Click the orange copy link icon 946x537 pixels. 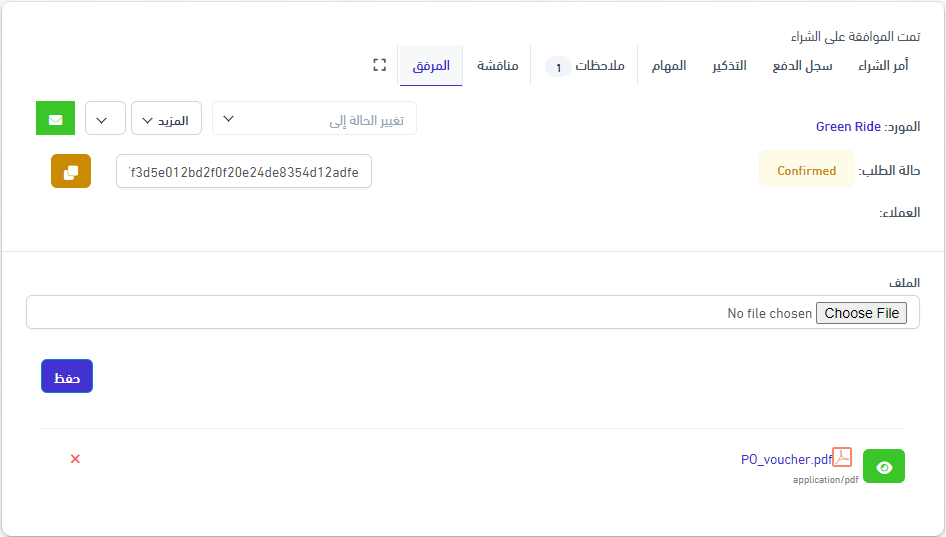coord(71,171)
